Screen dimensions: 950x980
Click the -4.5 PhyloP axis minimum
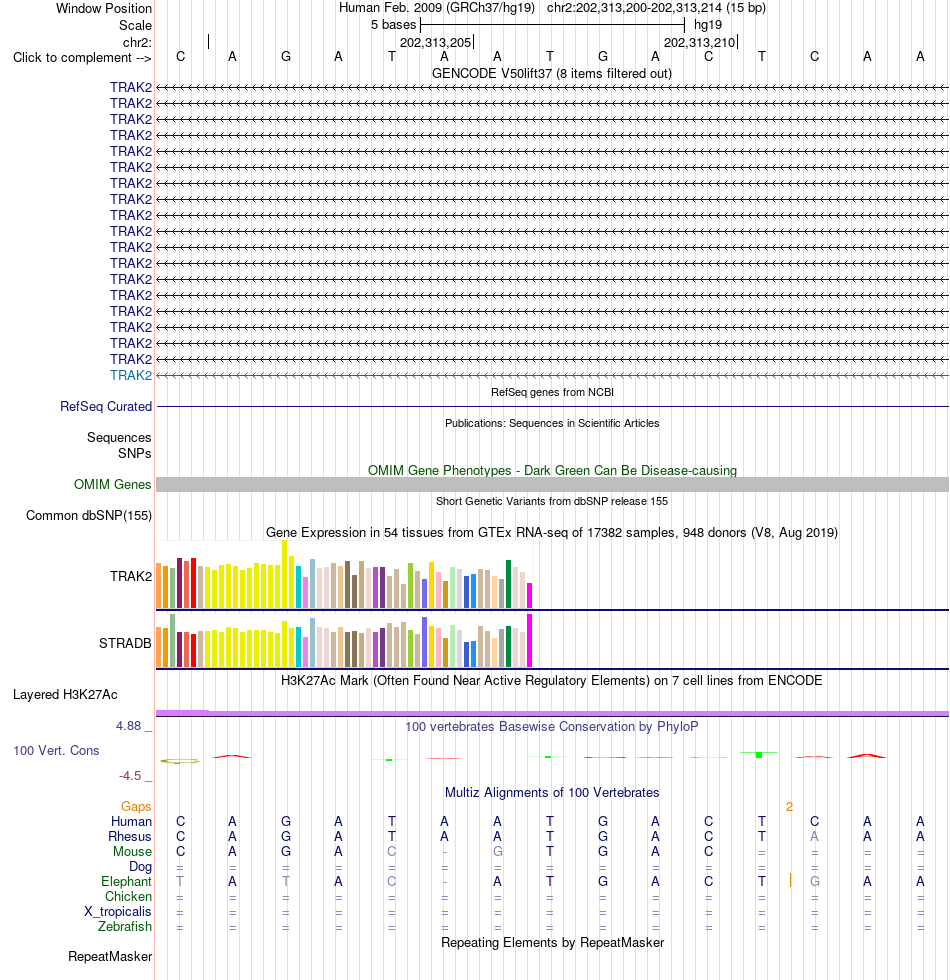coord(130,776)
